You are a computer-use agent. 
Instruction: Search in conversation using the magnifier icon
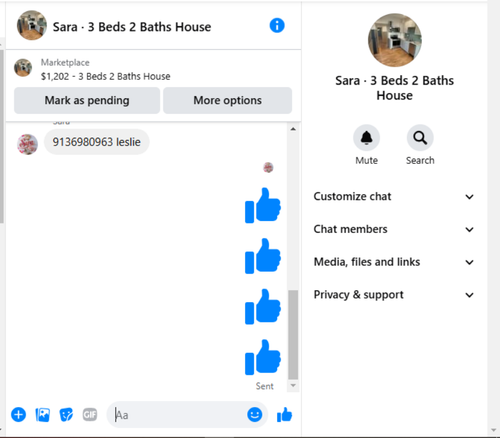click(x=420, y=138)
